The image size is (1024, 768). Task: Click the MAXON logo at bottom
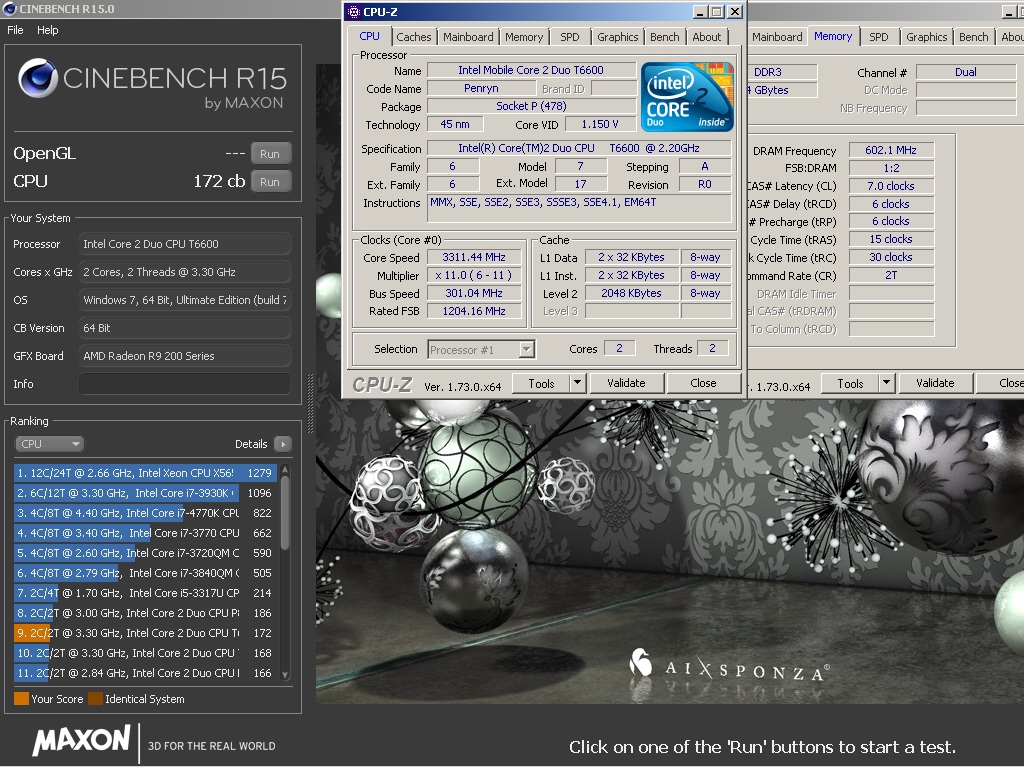click(82, 741)
